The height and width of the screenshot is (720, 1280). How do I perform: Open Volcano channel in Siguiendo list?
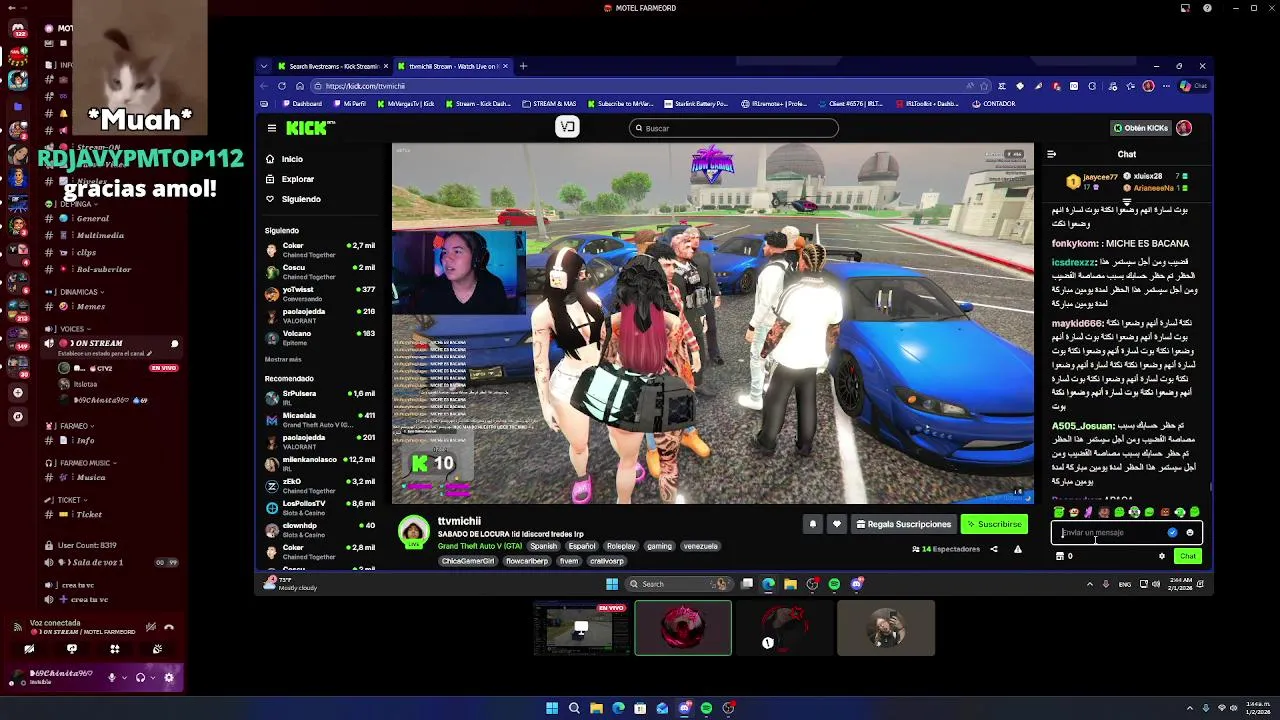pyautogui.click(x=320, y=337)
